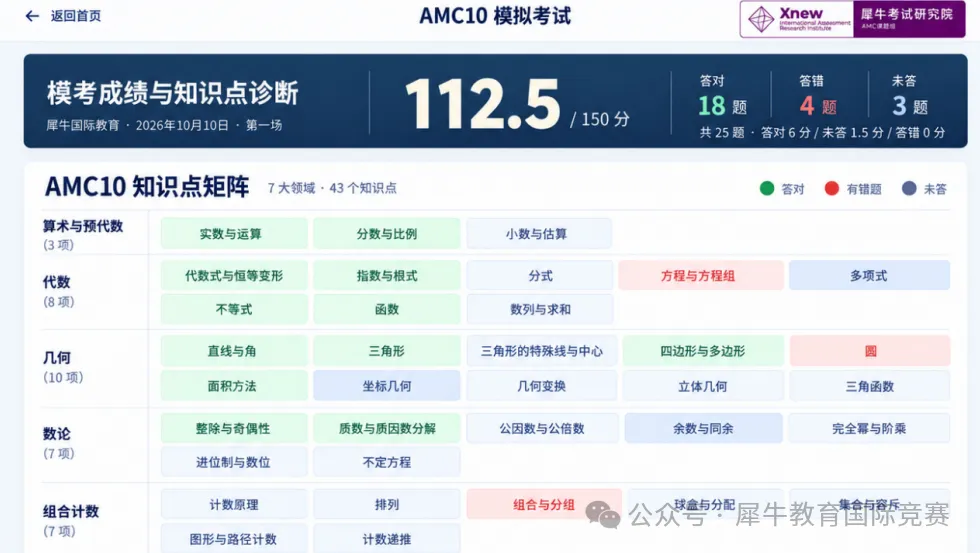The width and height of the screenshot is (980, 553).
Task: Click the 答对 18 题 count
Action: click(x=722, y=97)
